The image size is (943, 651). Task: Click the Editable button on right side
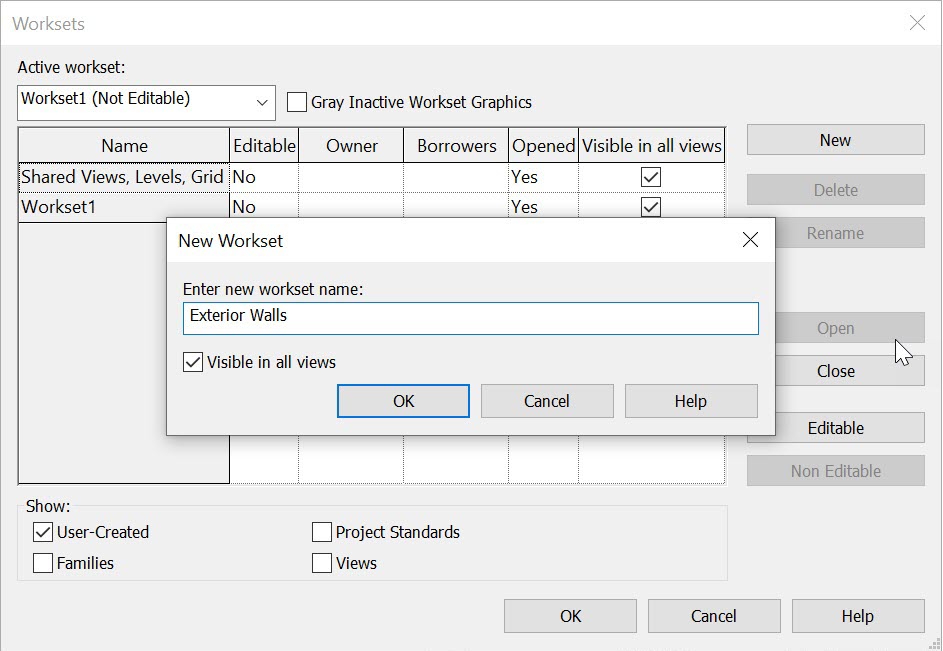835,428
